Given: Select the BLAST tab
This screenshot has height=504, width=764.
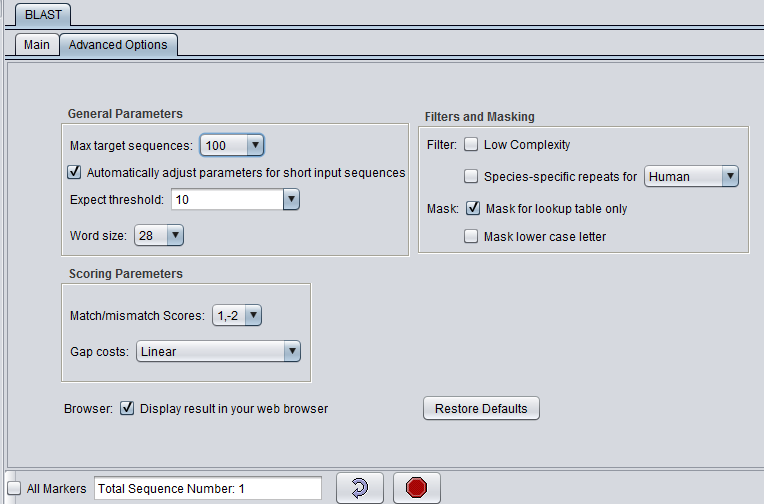Looking at the screenshot, I should [x=40, y=16].
